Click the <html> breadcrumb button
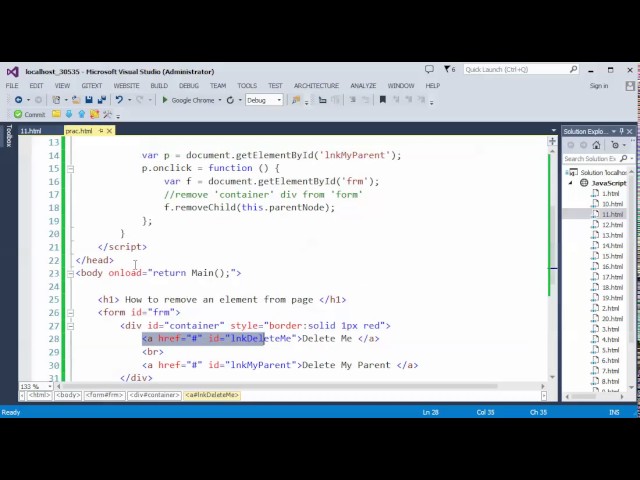 [39, 395]
